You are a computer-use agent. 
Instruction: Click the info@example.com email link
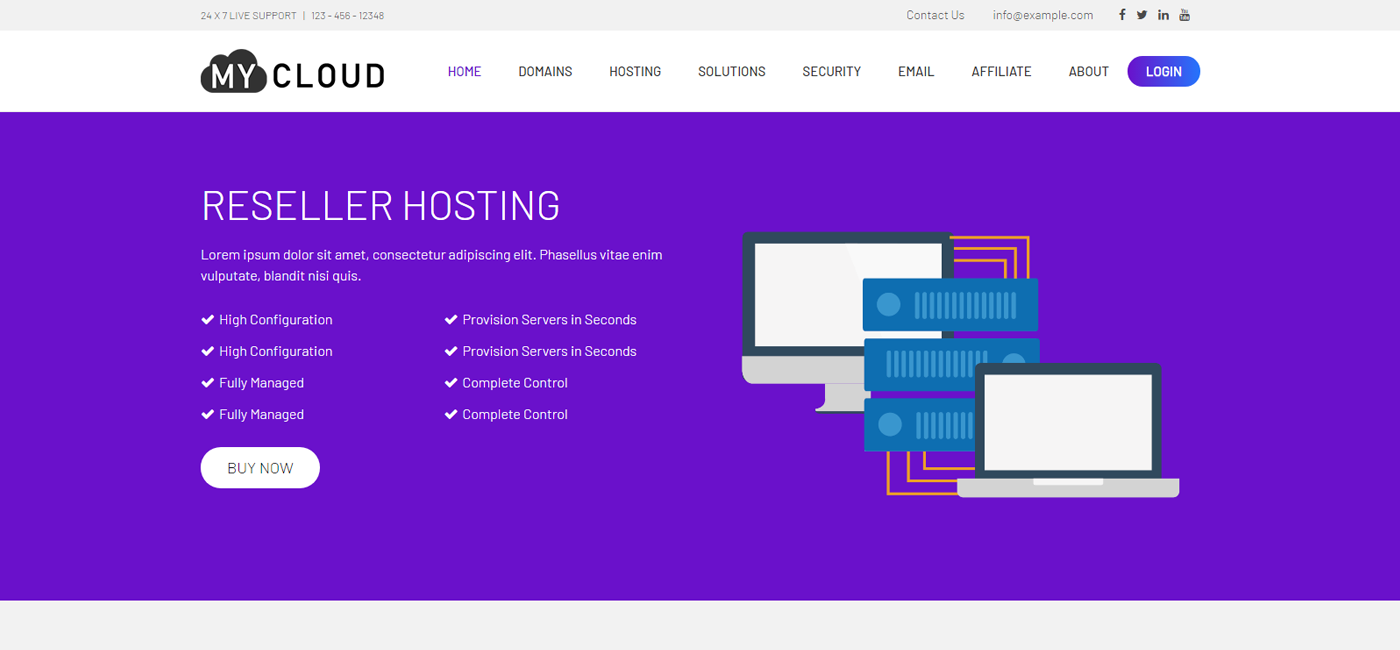pyautogui.click(x=1042, y=15)
